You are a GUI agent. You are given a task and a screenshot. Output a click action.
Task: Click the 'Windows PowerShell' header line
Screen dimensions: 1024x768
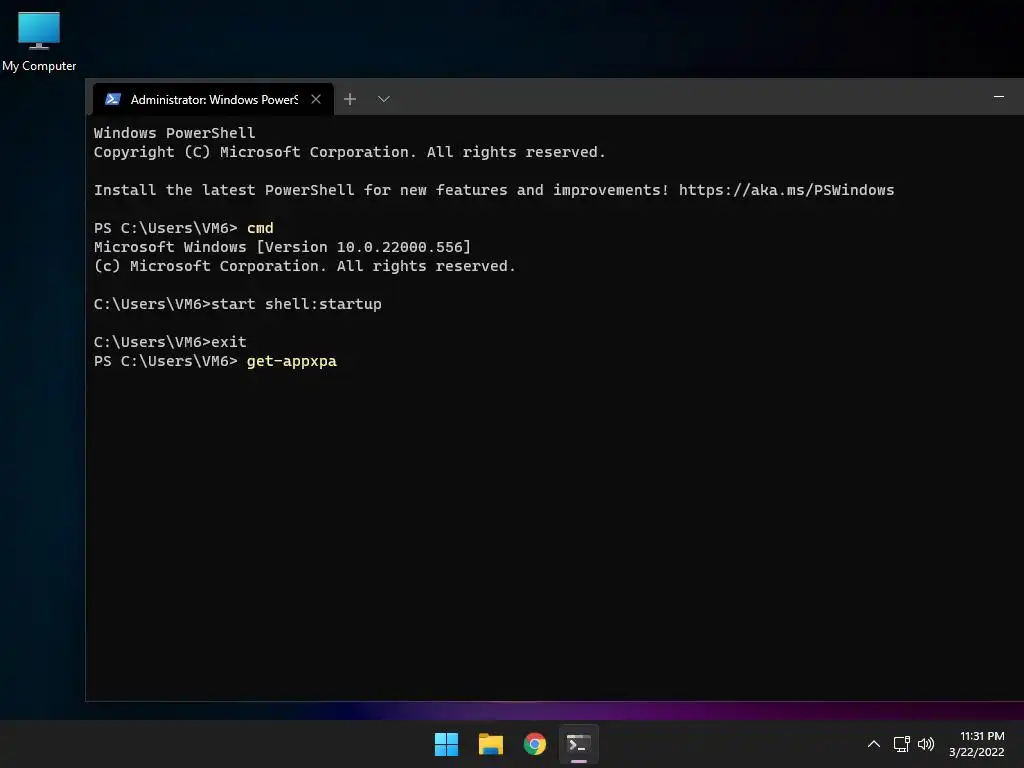[x=174, y=133]
